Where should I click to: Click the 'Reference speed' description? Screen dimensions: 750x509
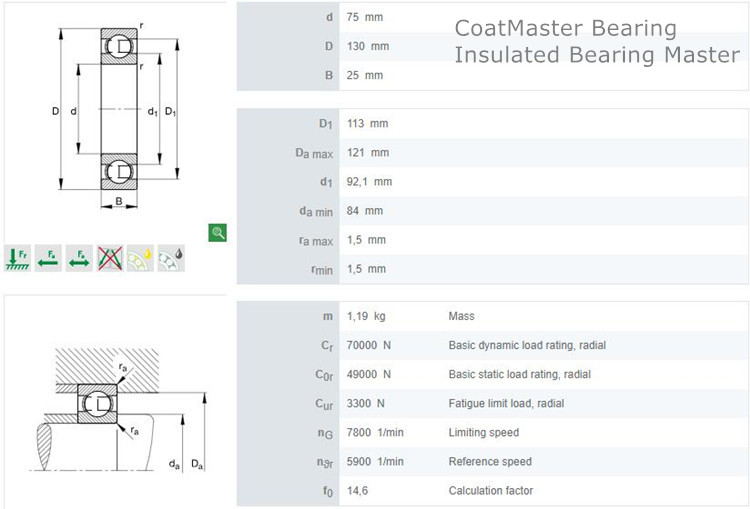click(490, 462)
